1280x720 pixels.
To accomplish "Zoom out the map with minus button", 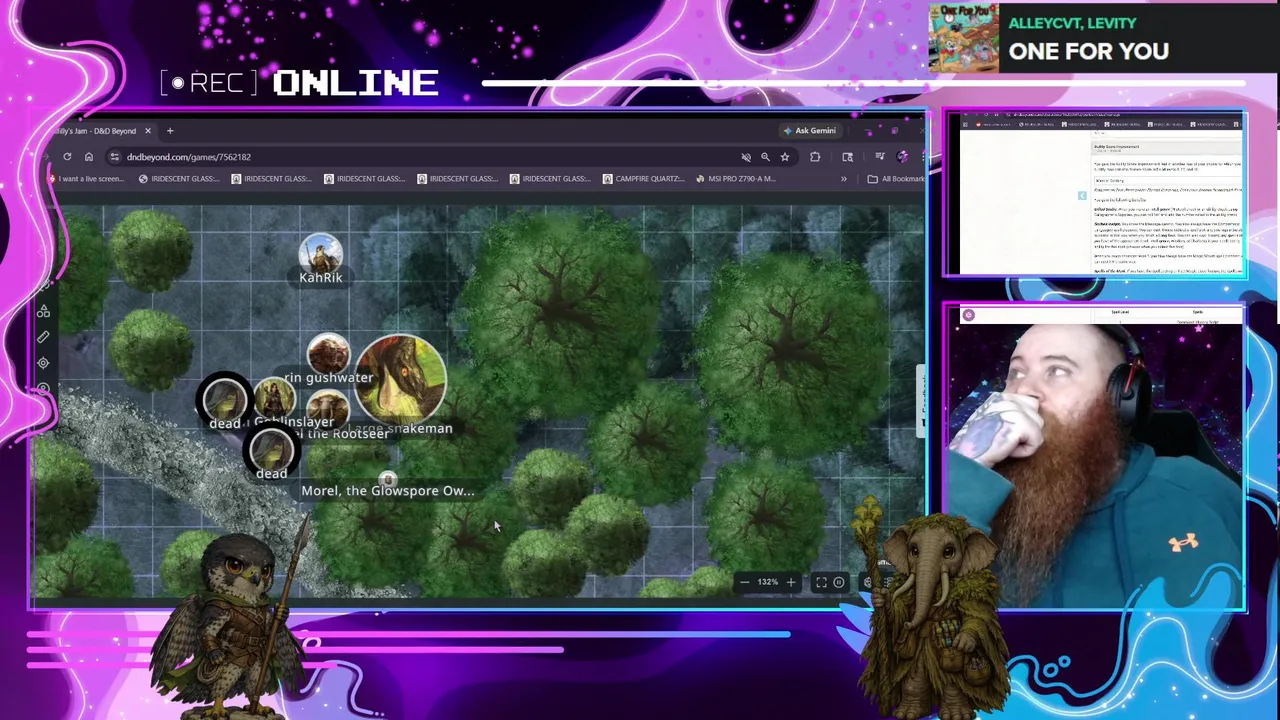I will point(743,582).
